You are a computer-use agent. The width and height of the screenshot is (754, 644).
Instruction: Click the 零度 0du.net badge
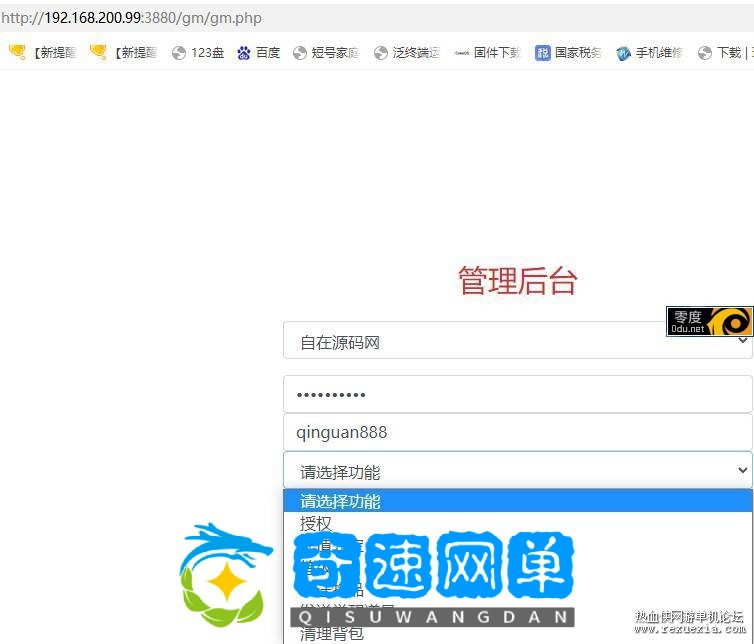click(x=709, y=321)
